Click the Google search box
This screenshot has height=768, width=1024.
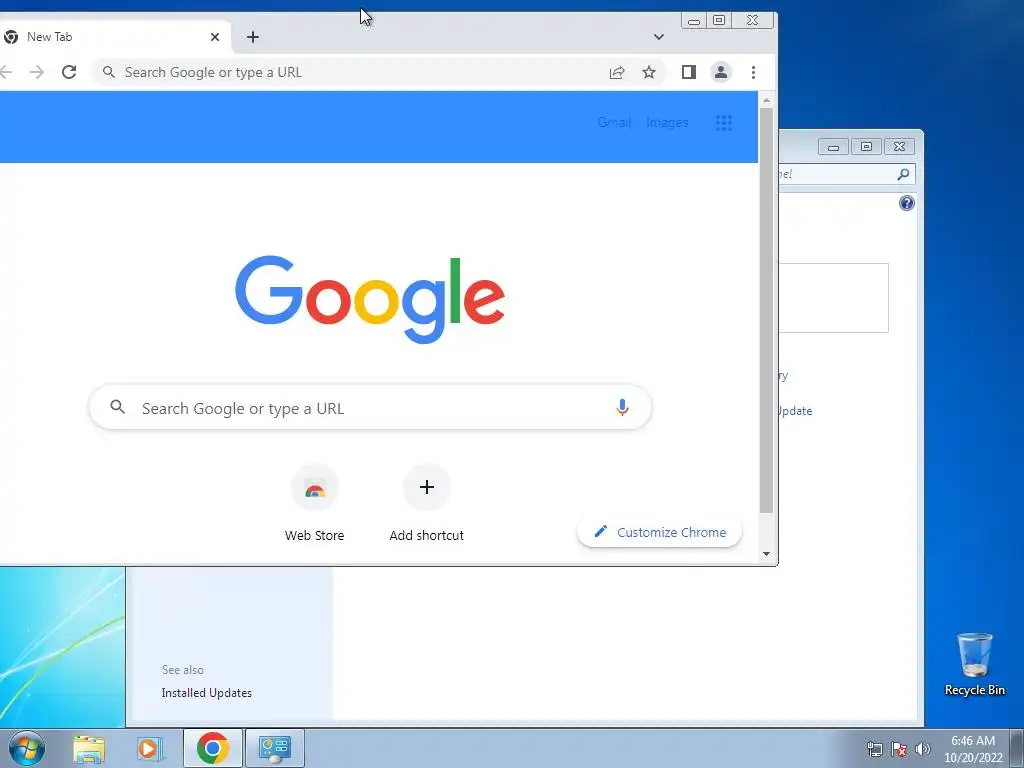click(370, 408)
